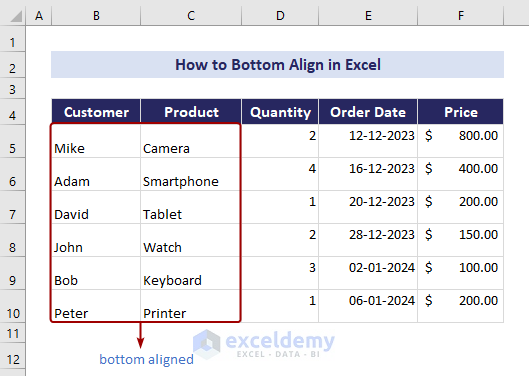Click the Price header cell
529x376 pixels.
pyautogui.click(x=461, y=112)
